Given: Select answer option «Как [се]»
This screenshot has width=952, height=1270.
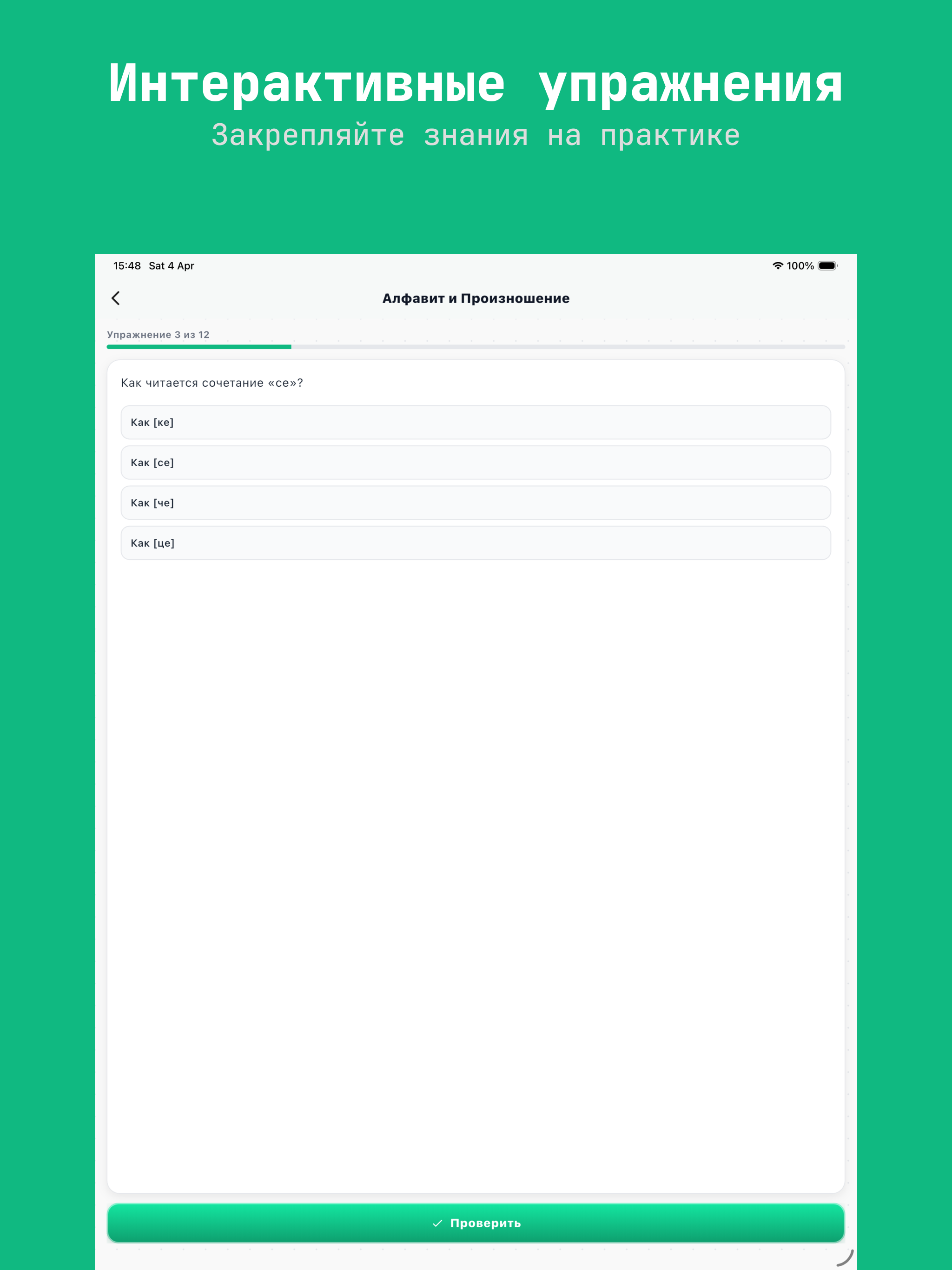Looking at the screenshot, I should [476, 462].
